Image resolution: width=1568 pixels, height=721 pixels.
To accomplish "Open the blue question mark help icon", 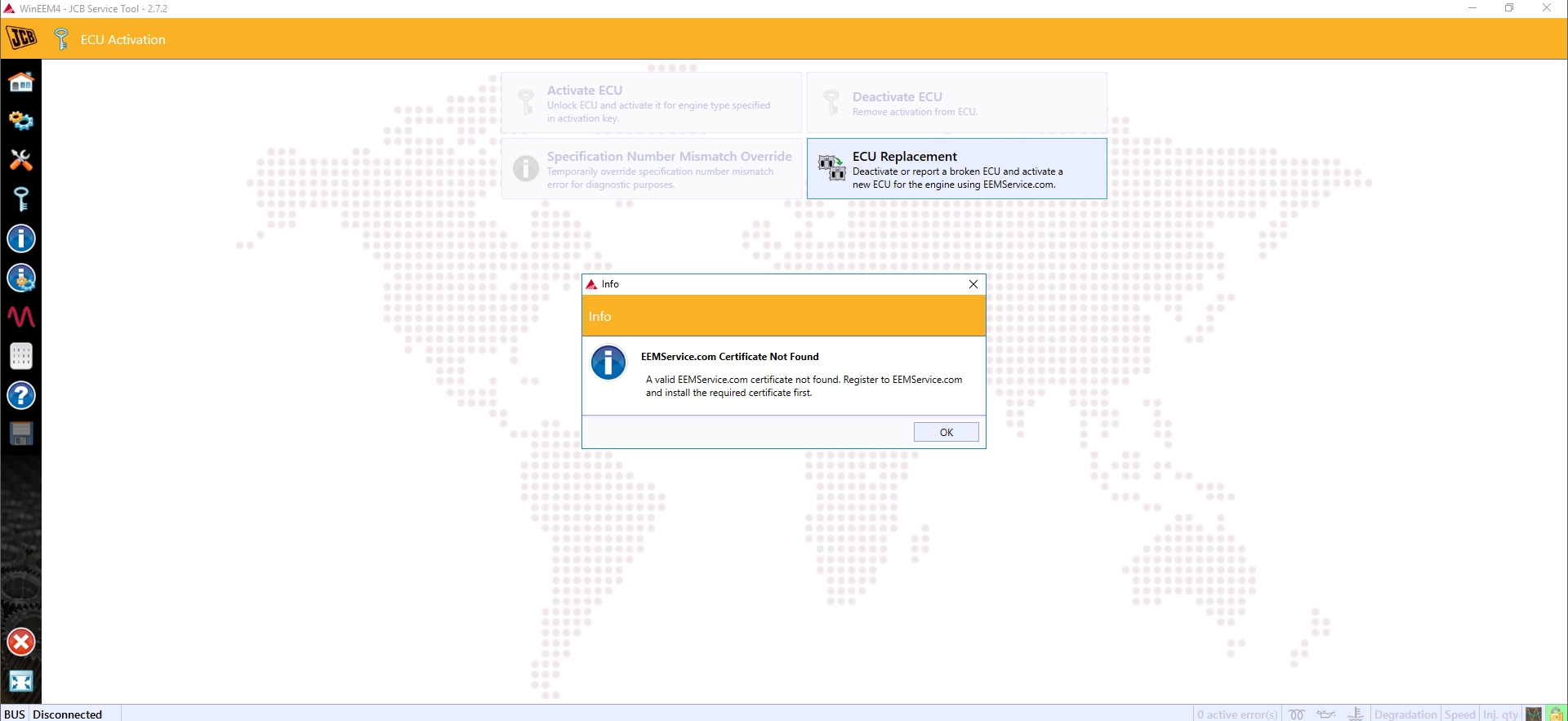I will [x=21, y=395].
